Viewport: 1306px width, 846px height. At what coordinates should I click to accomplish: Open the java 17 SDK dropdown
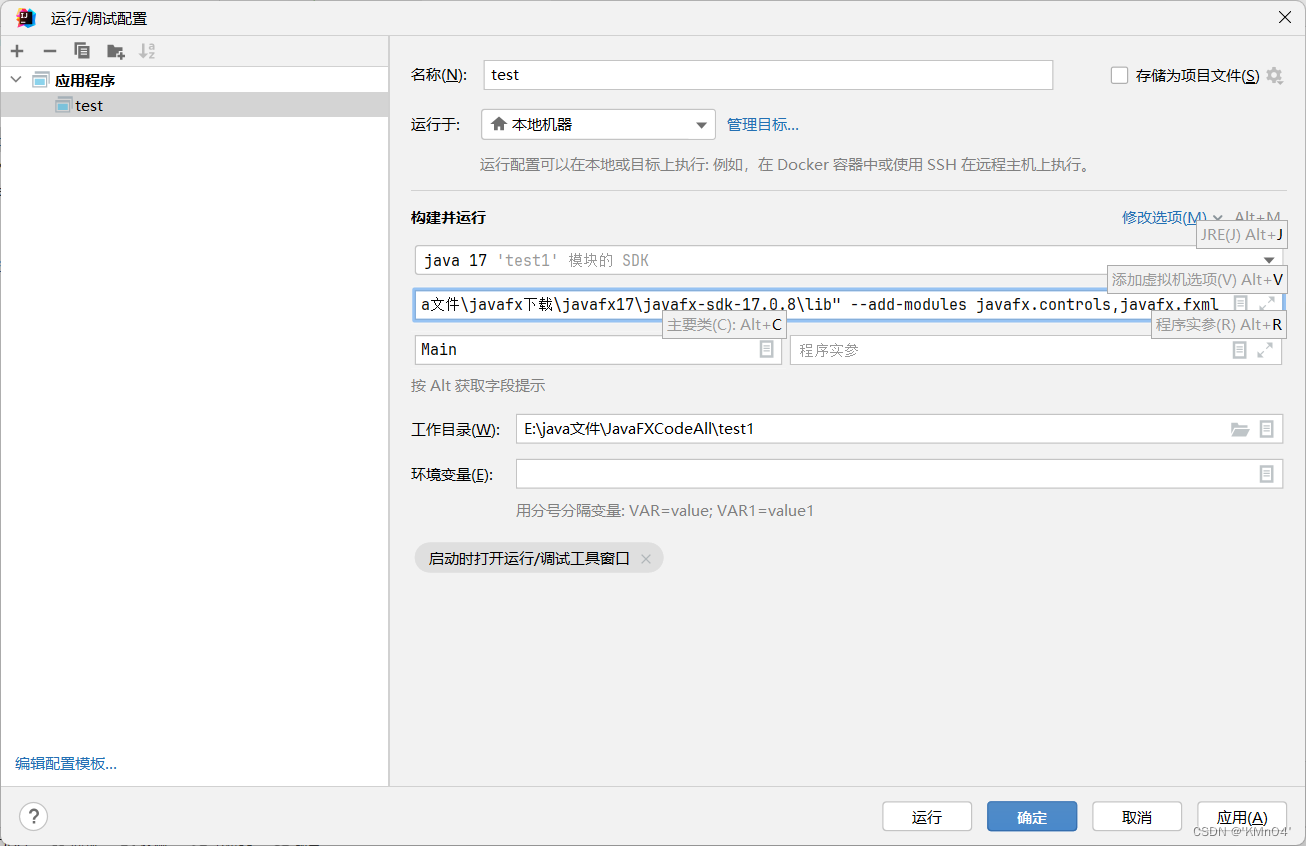(849, 260)
